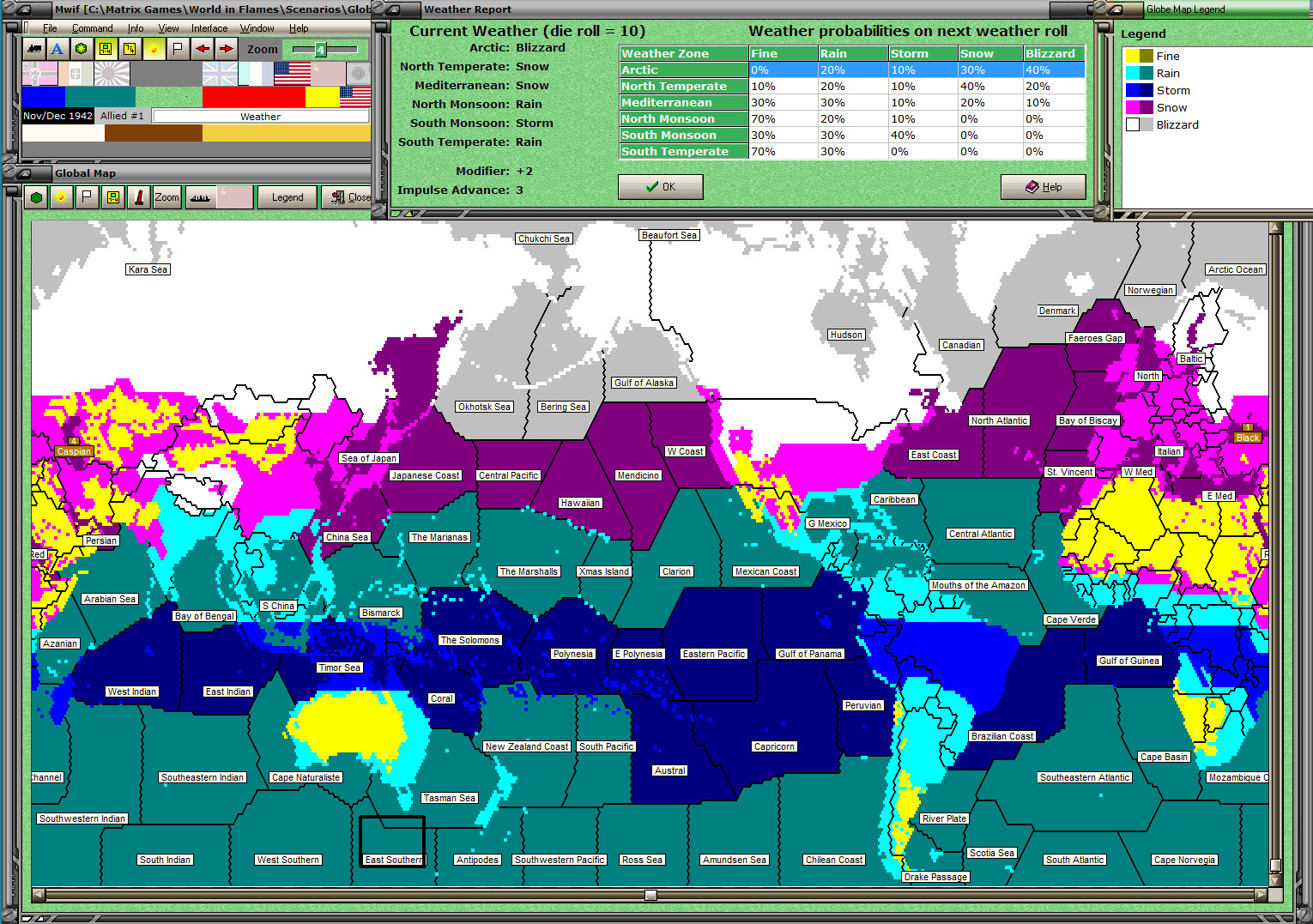Screen dimensions: 1313x924
Task: Select the USA flag in the flags row
Action: tap(292, 74)
